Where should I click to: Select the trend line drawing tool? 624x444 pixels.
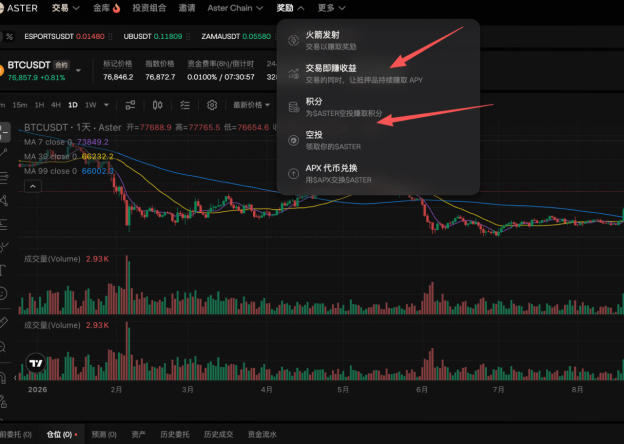tap(3, 152)
